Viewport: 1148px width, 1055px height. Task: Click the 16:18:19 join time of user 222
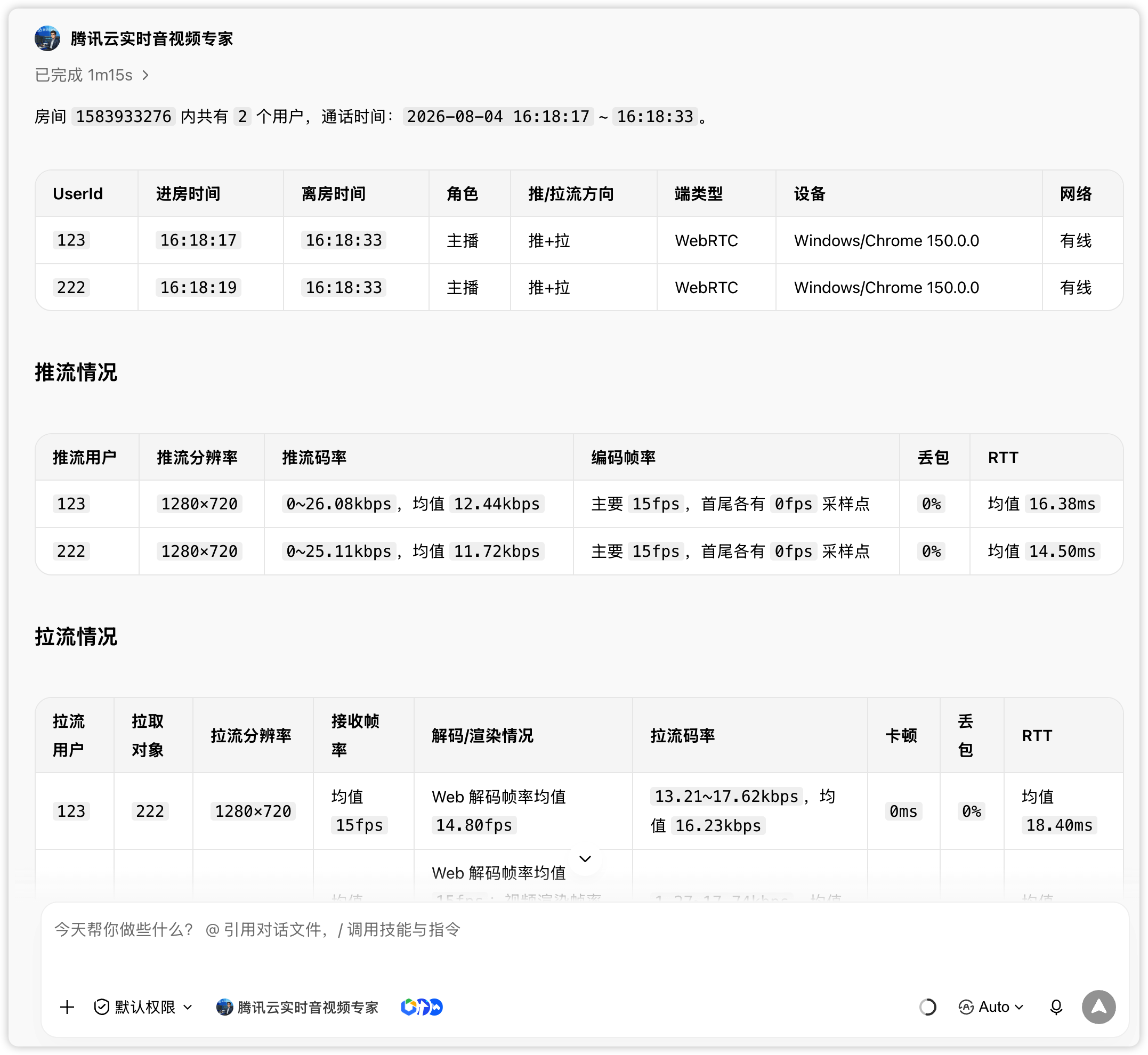[198, 287]
